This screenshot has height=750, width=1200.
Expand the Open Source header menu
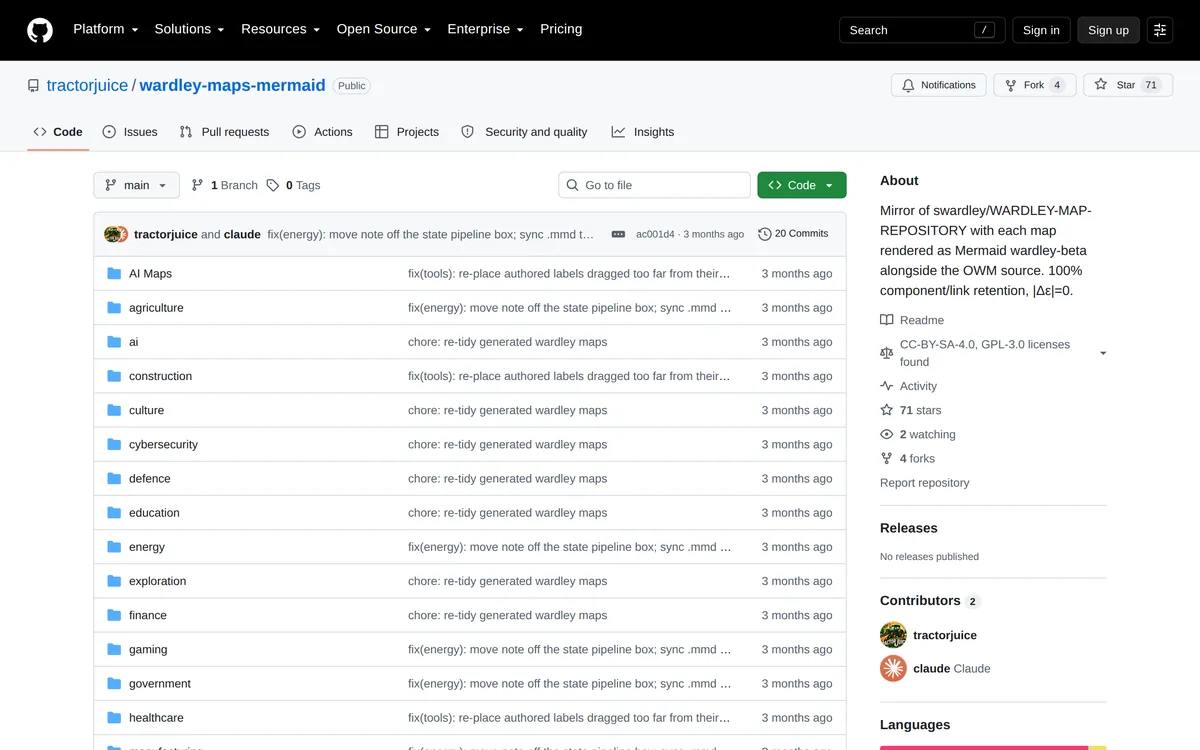384,29
